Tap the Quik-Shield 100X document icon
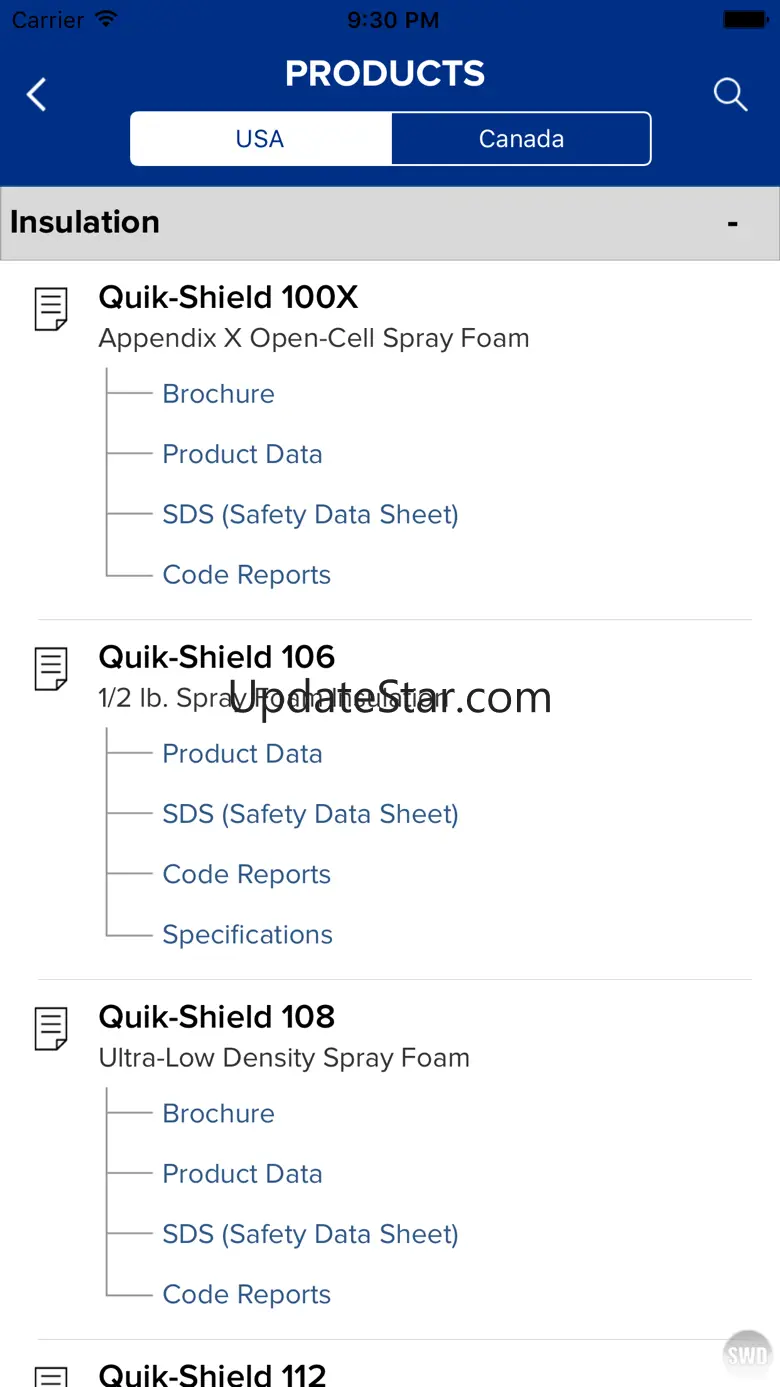This screenshot has height=1387, width=780. (51, 309)
